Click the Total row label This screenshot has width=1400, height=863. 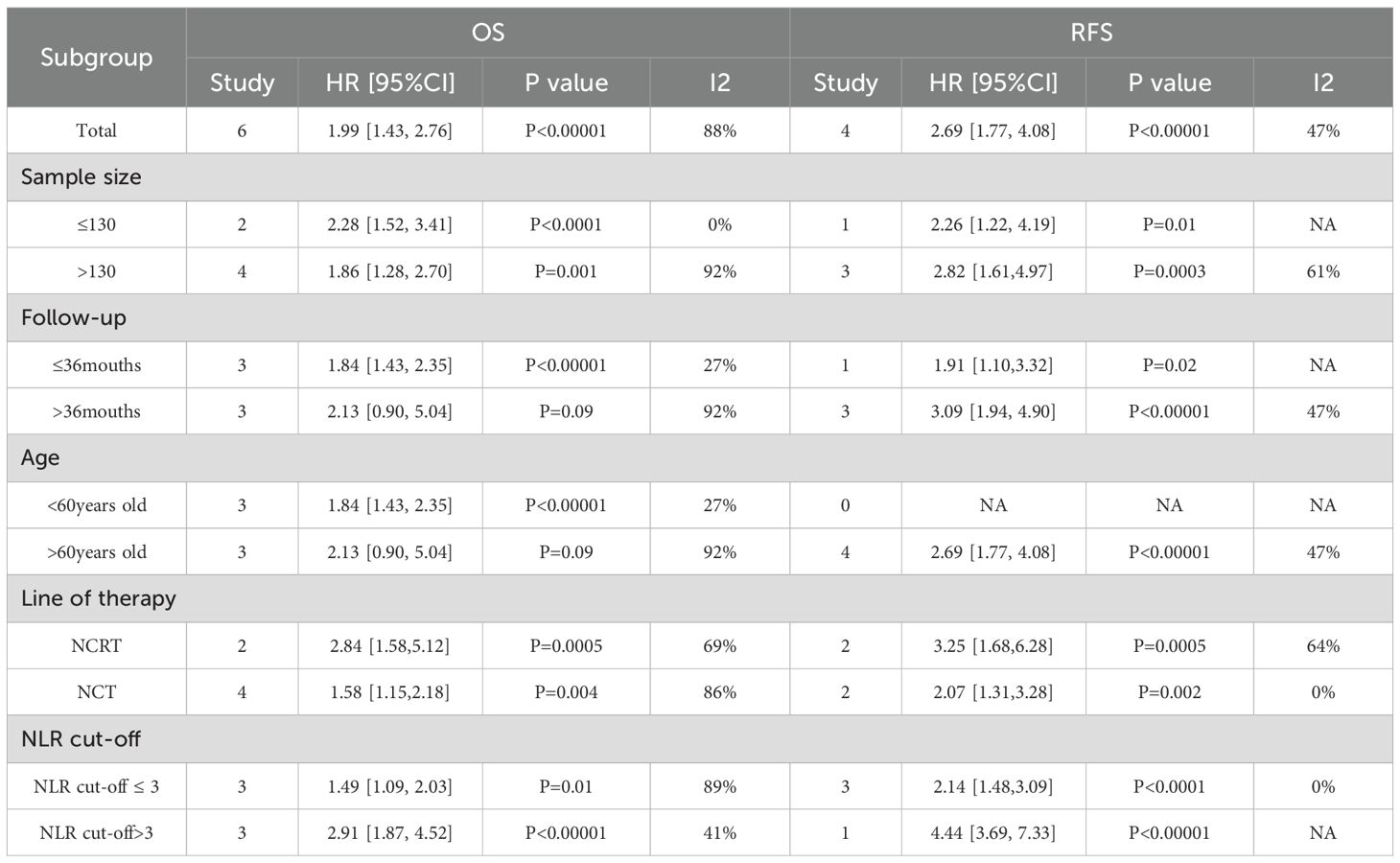(96, 130)
